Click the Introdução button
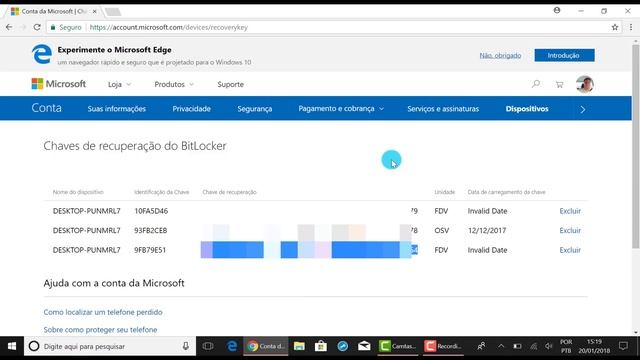The height and width of the screenshot is (360, 640). click(564, 56)
